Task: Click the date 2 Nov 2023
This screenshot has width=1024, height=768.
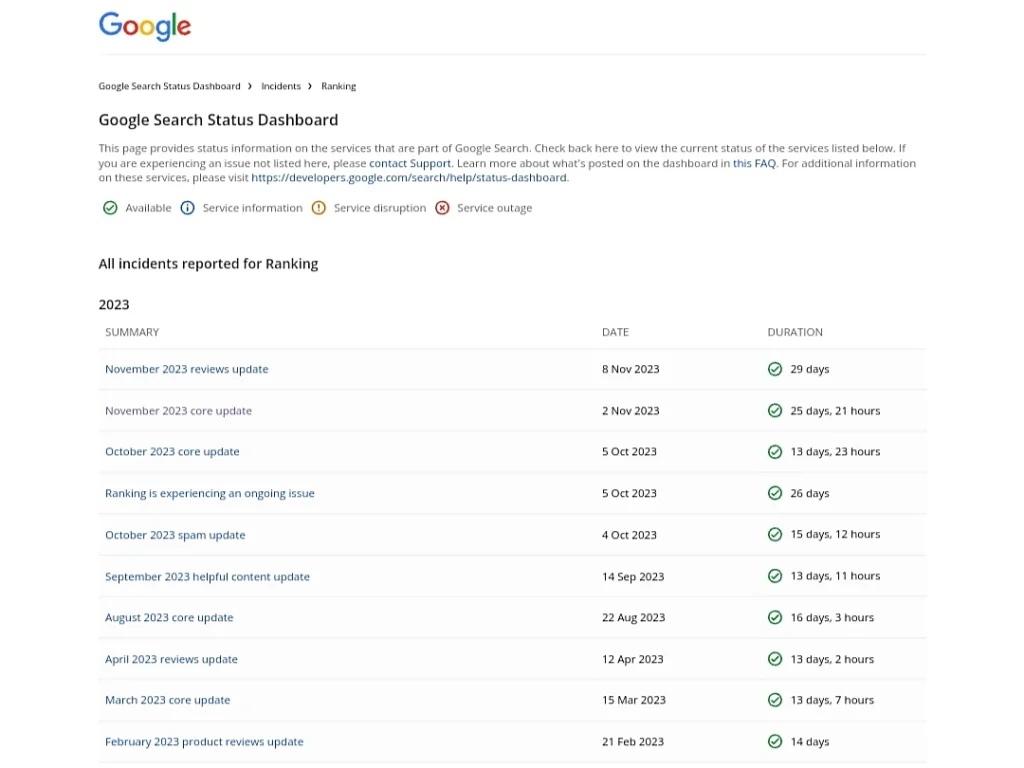Action: point(631,411)
